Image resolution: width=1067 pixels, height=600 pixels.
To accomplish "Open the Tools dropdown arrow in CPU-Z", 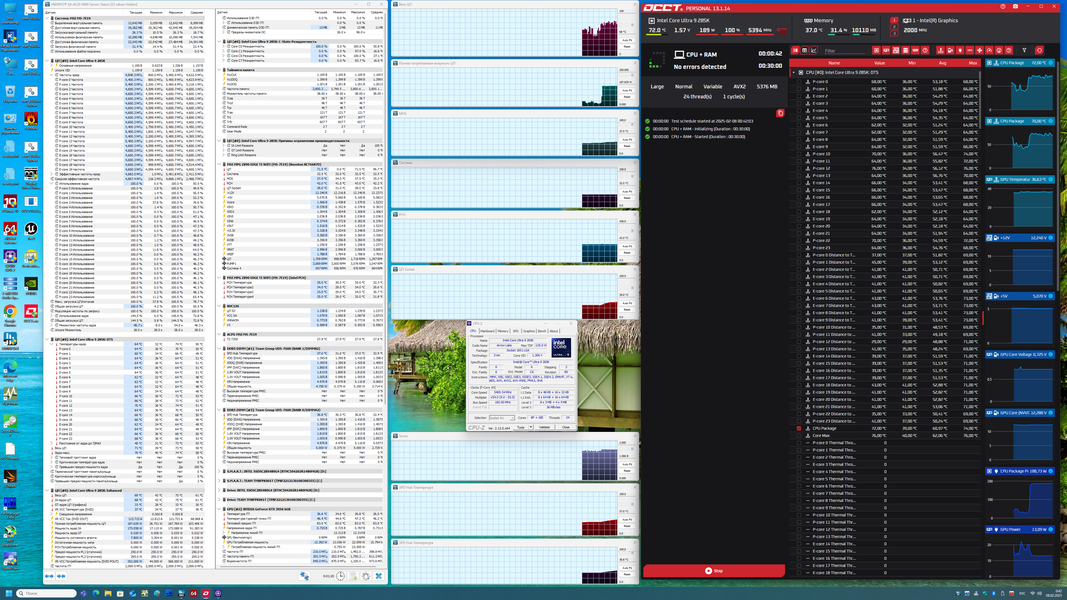I will click(531, 427).
